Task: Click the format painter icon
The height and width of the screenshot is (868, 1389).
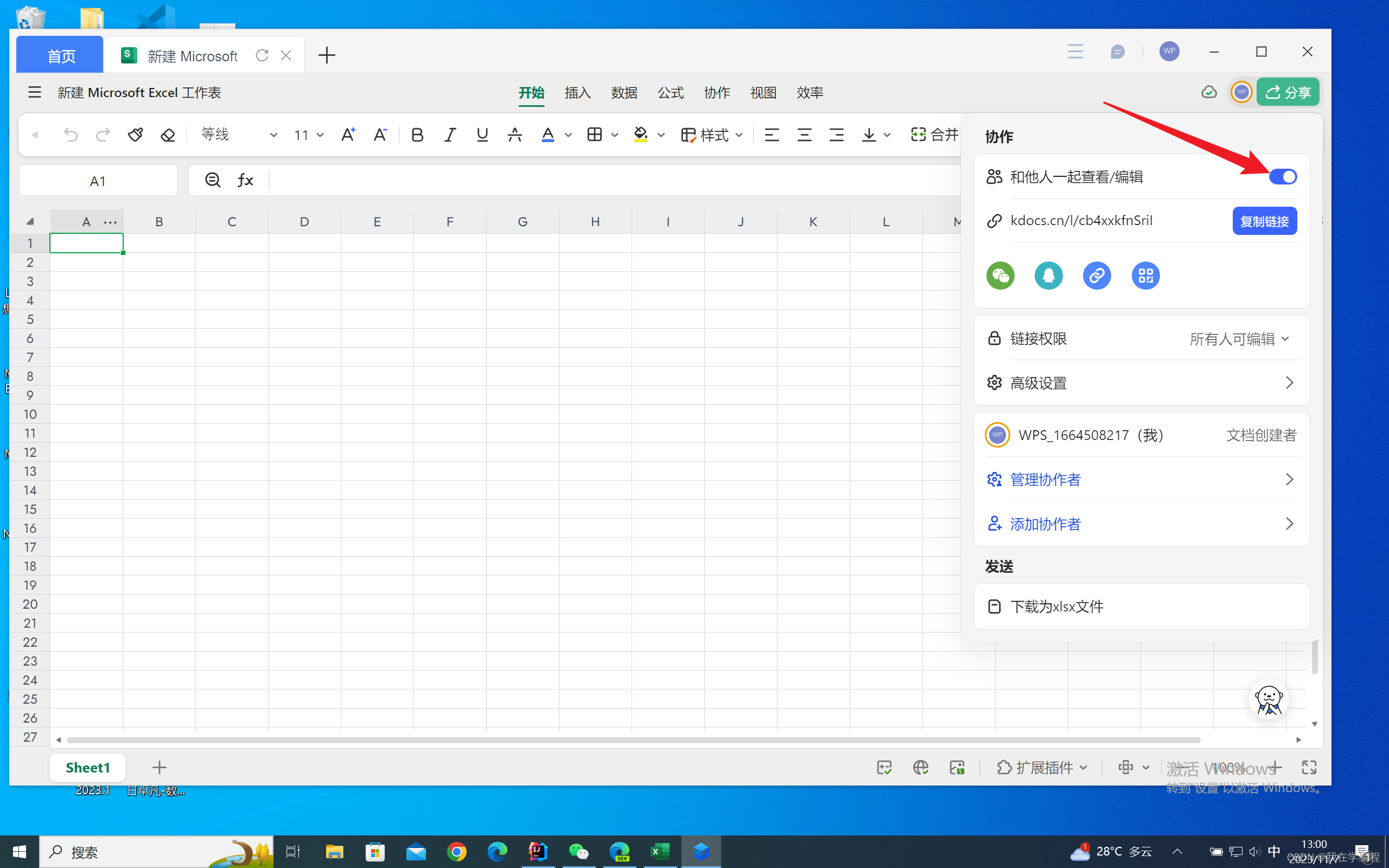Action: pos(136,135)
